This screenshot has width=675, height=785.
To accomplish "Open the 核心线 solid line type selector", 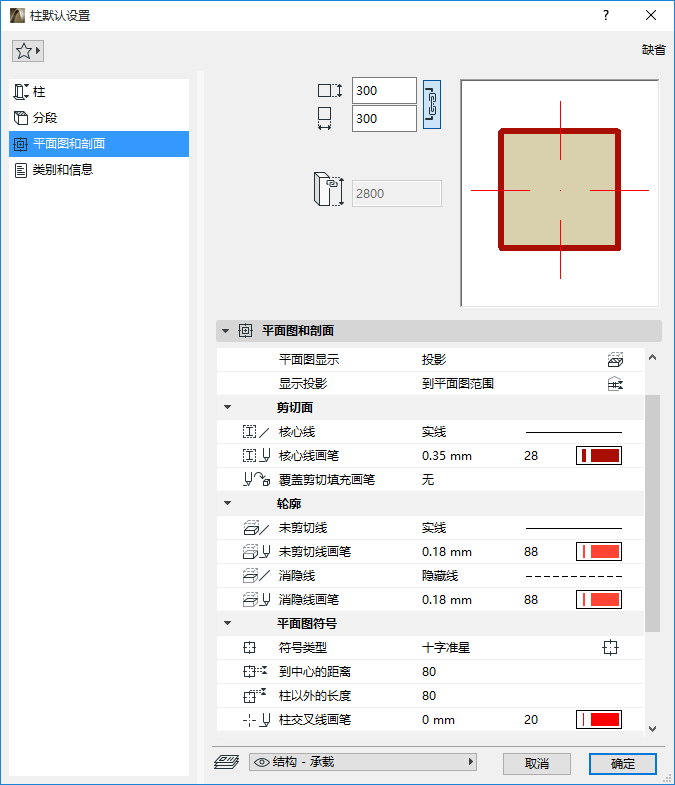I will click(x=573, y=432).
